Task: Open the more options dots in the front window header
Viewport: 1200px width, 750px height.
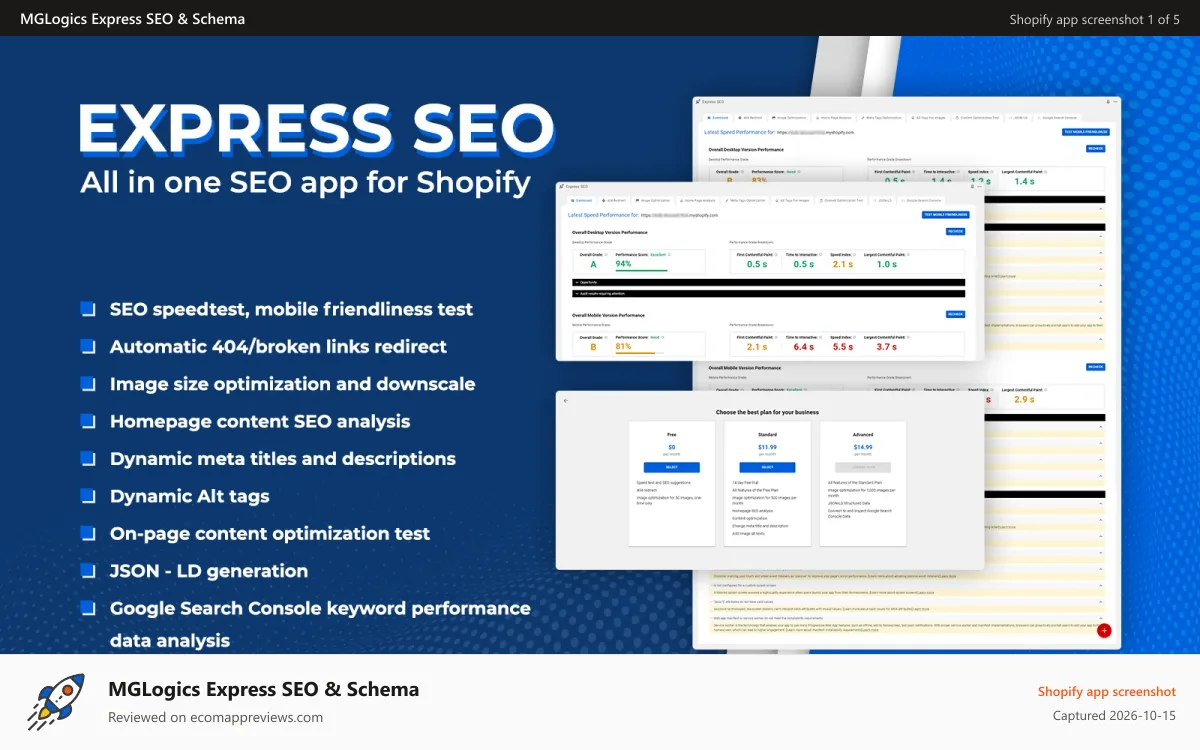Action: coord(980,187)
